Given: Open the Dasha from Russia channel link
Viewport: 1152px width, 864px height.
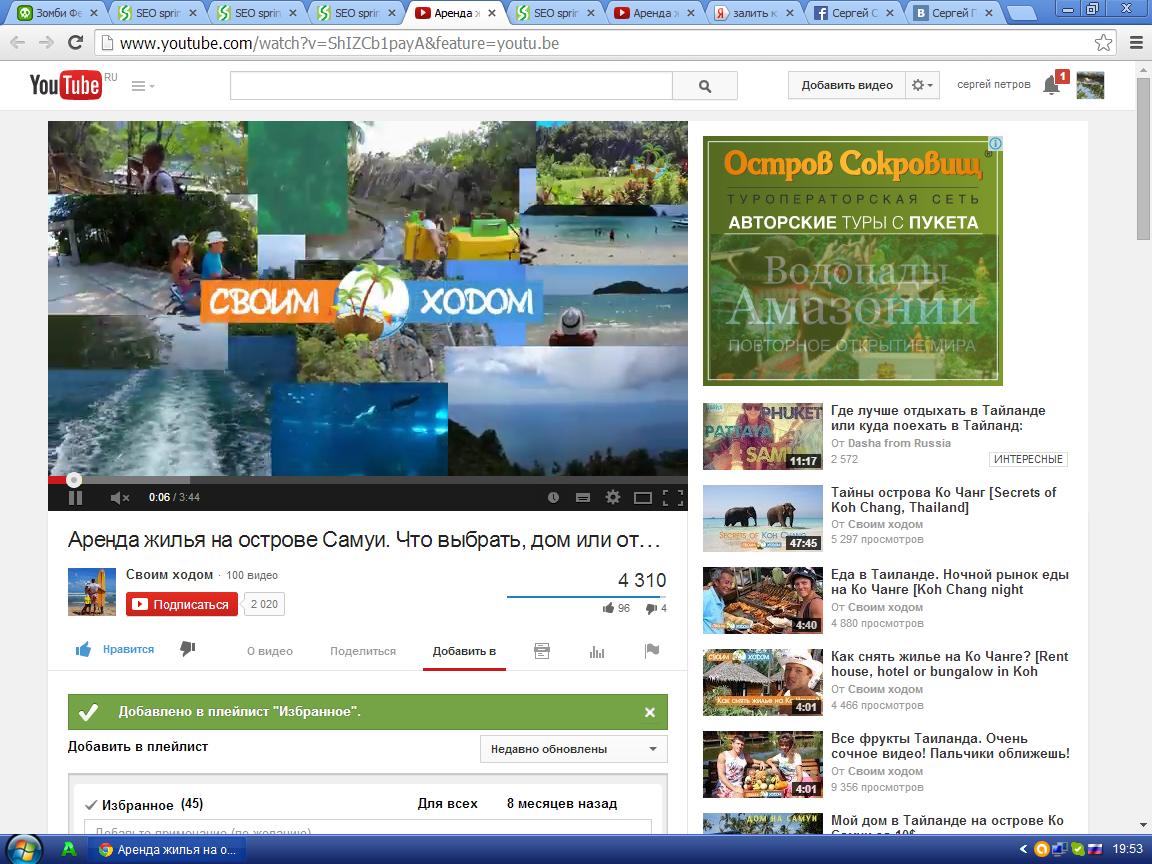Looking at the screenshot, I should point(899,443).
